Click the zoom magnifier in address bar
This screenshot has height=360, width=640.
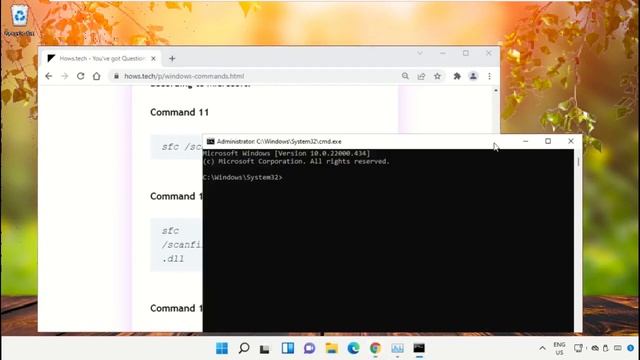coord(405,76)
